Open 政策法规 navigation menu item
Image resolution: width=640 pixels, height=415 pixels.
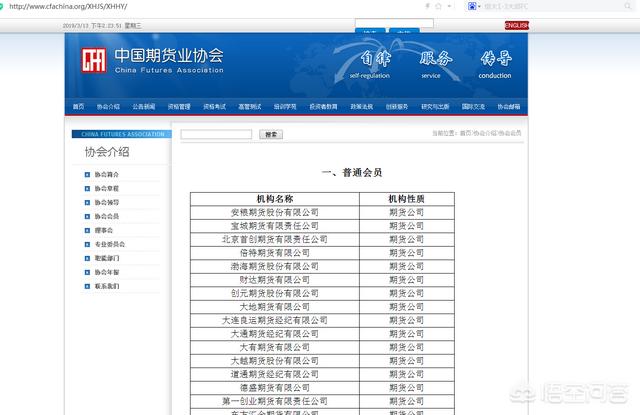(362, 107)
